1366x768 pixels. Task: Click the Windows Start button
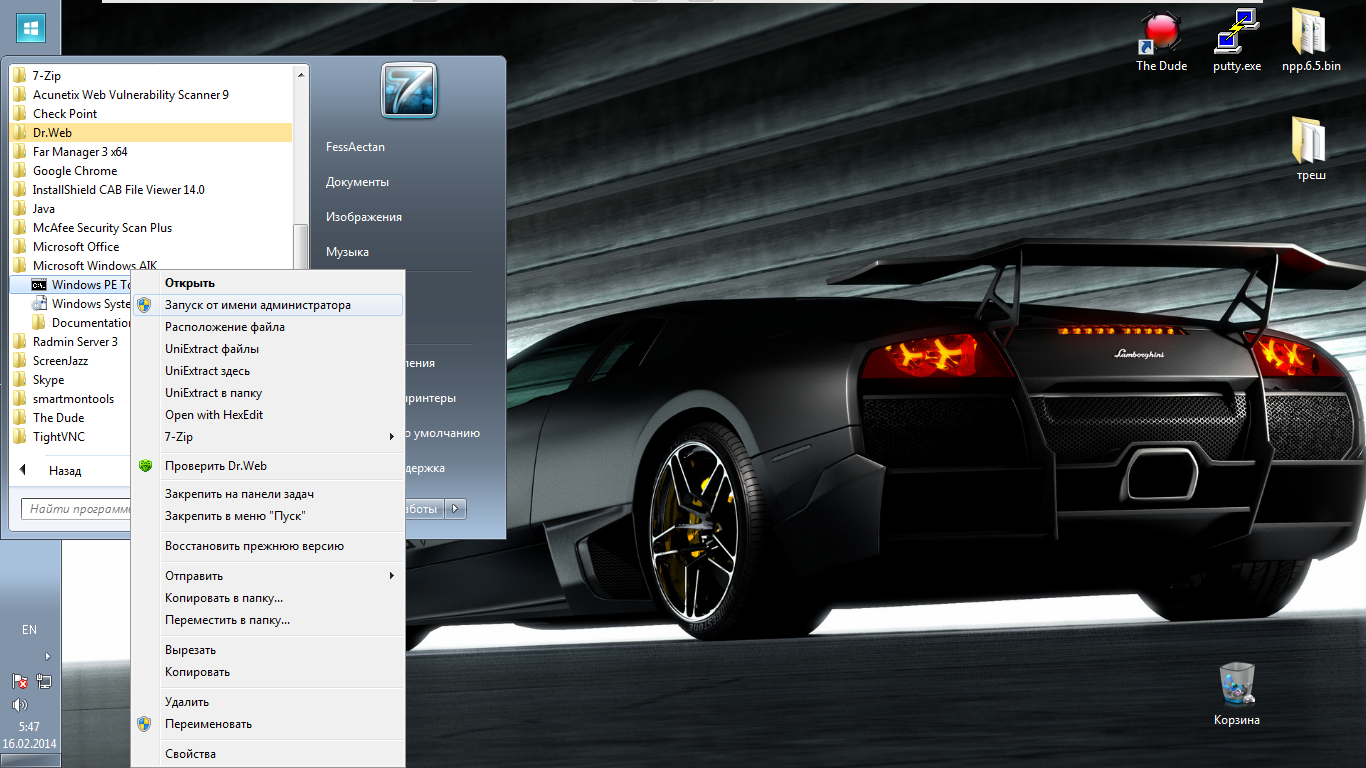30,27
